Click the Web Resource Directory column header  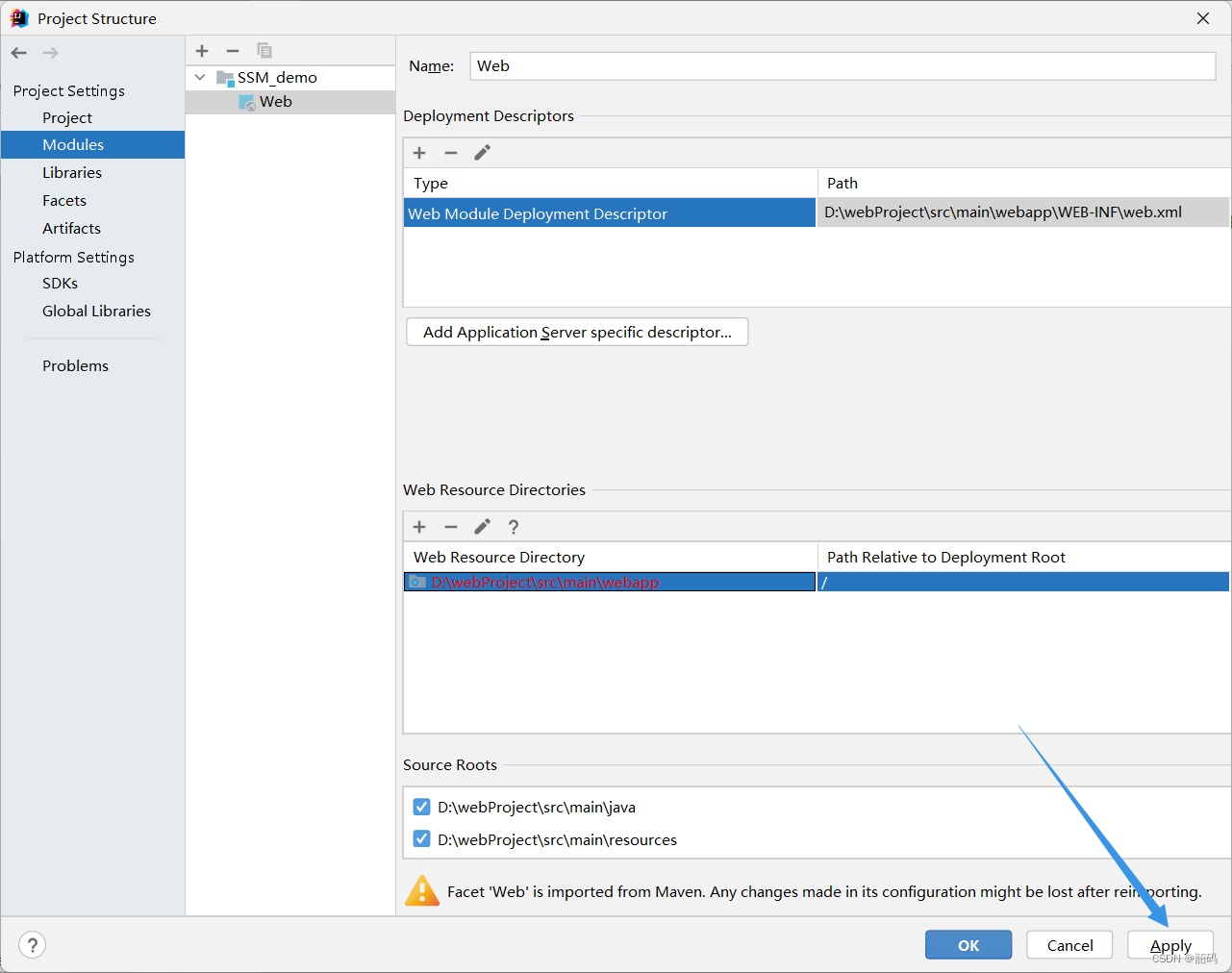[610, 557]
